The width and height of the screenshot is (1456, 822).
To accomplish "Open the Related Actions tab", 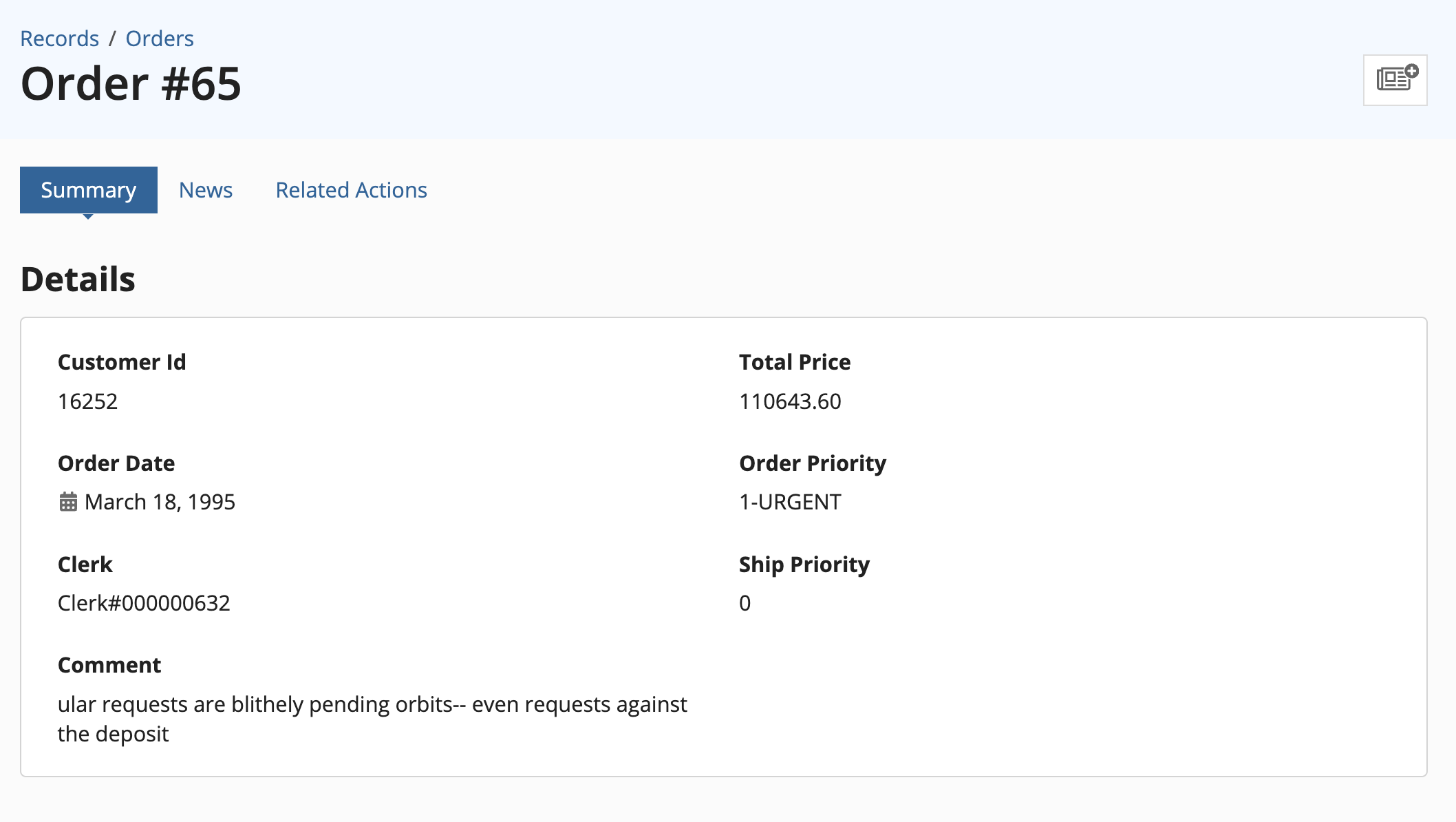I will pyautogui.click(x=352, y=190).
